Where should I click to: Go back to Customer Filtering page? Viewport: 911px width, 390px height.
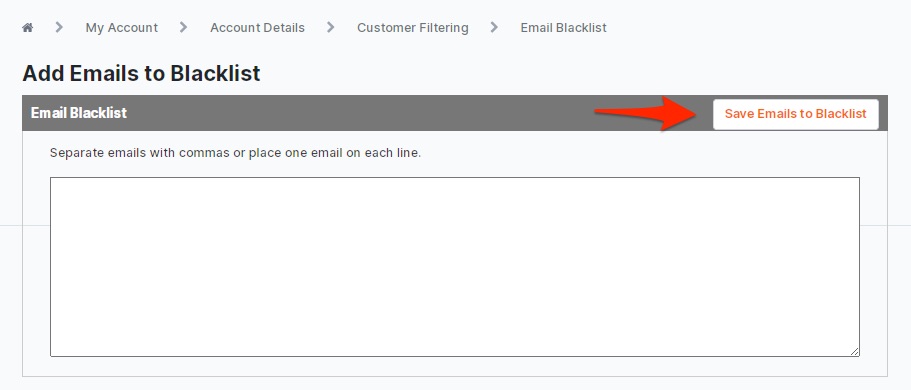click(x=413, y=27)
